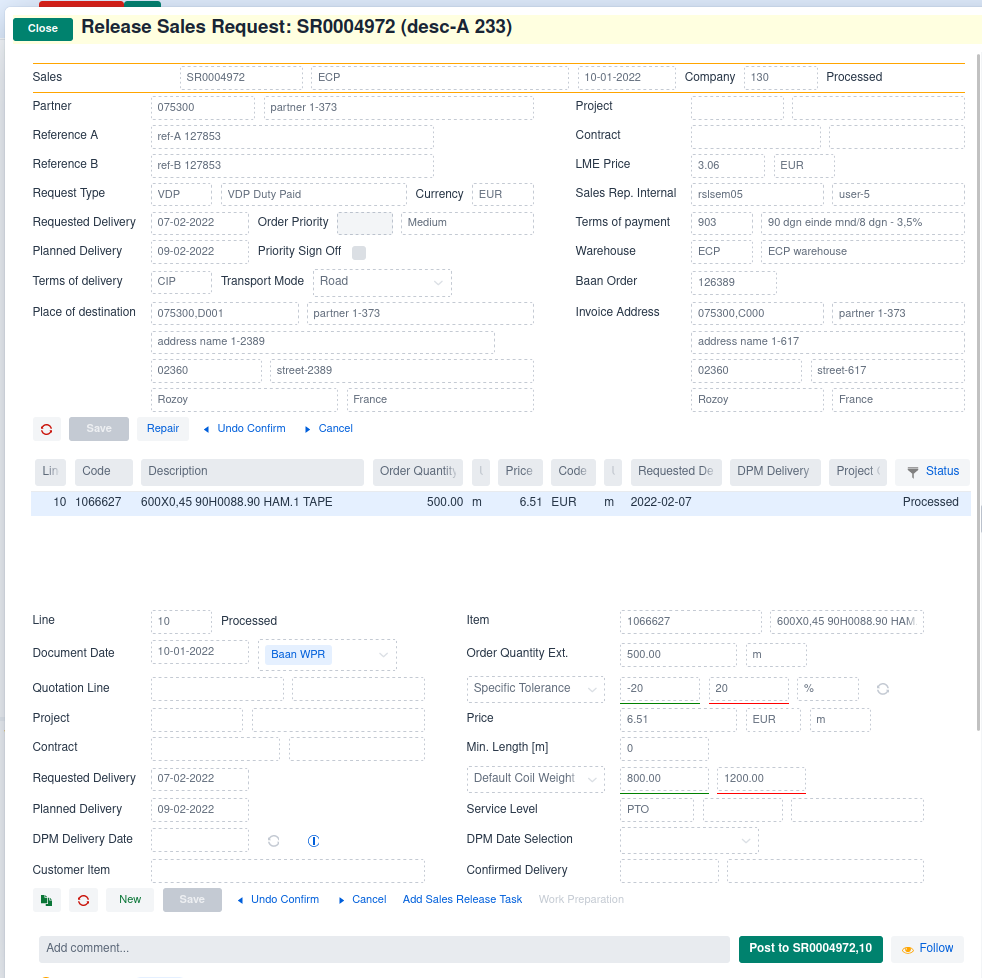Click the red refresh icon beside the header Save button
The width and height of the screenshot is (982, 978).
point(46,430)
